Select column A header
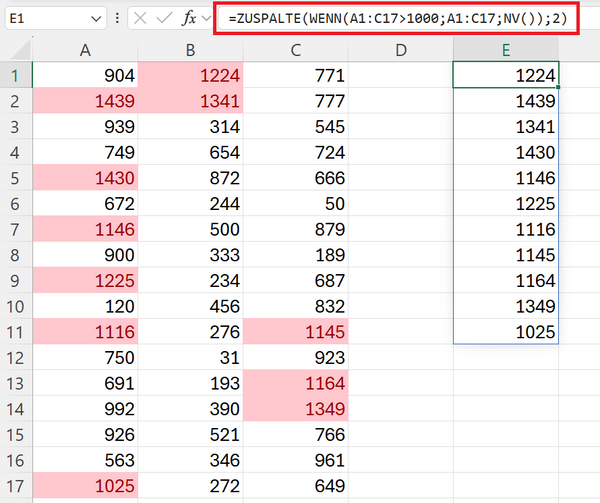 [x=85, y=50]
